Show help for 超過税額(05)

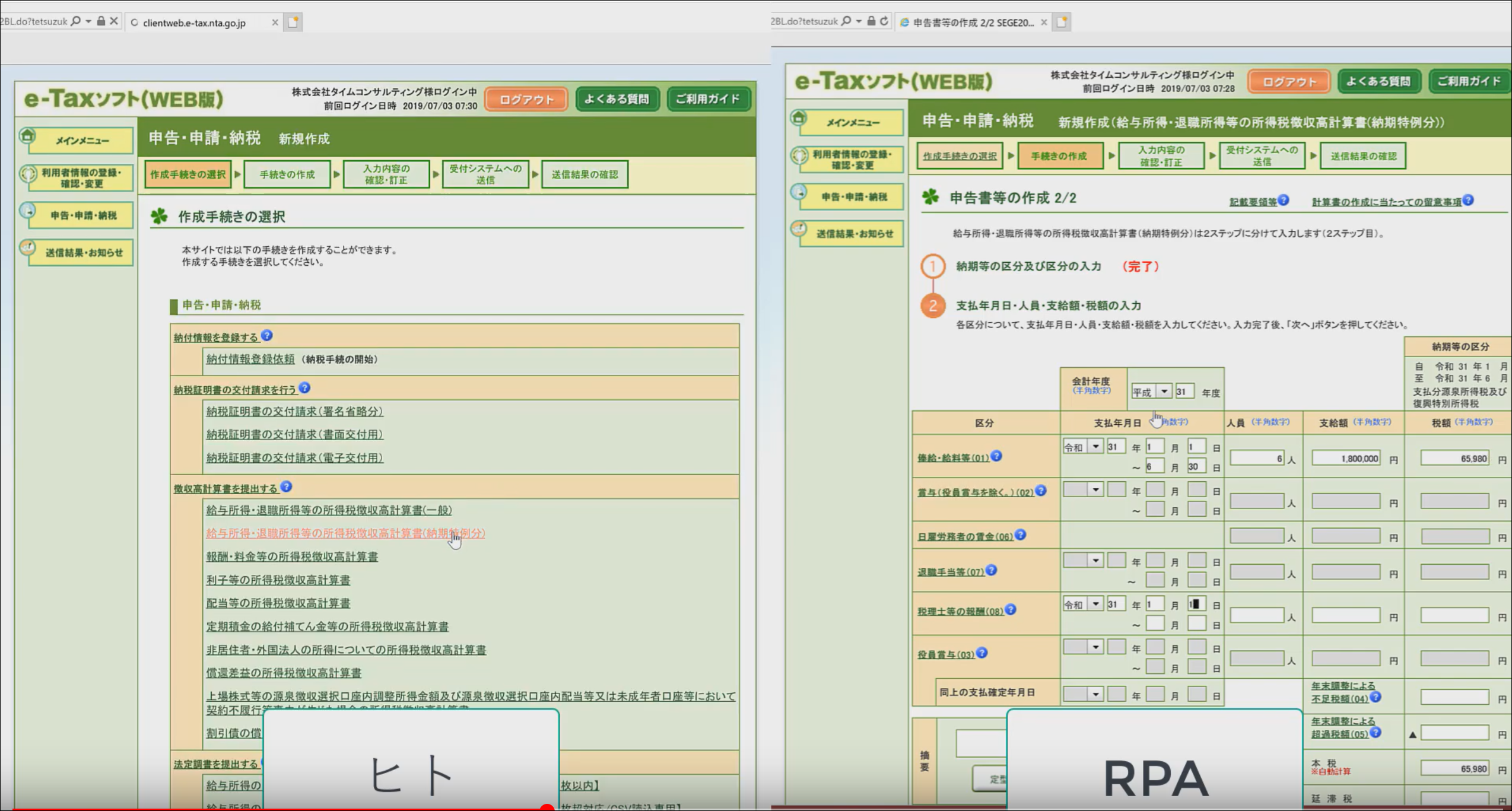pyautogui.click(x=1376, y=733)
